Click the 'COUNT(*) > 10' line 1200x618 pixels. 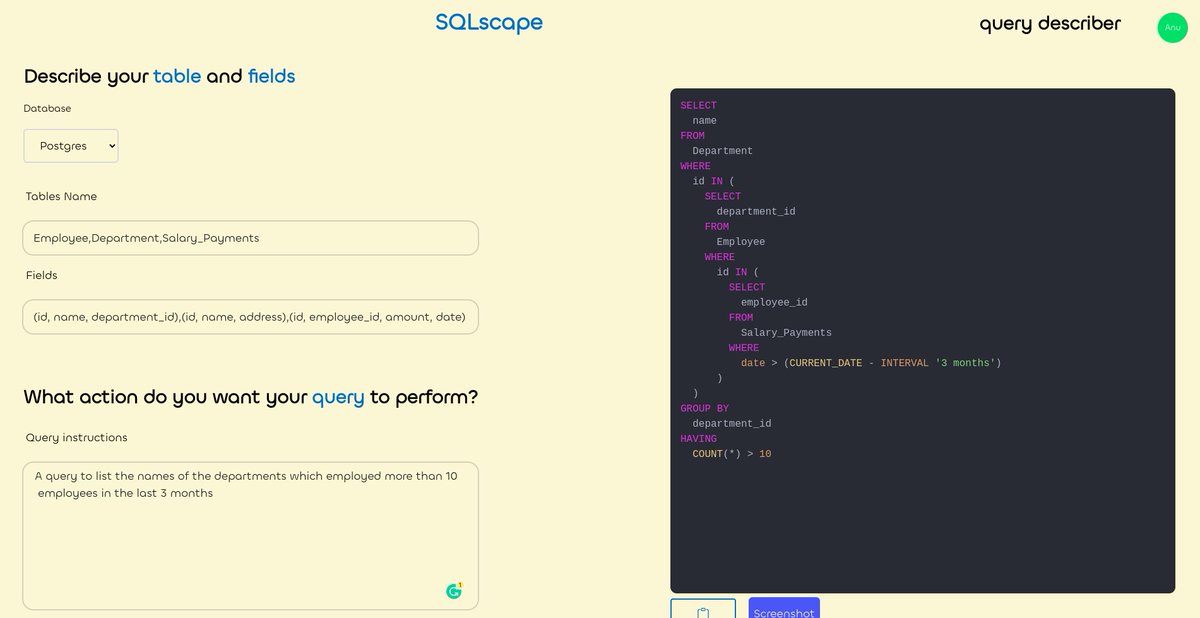pyautogui.click(x=732, y=454)
